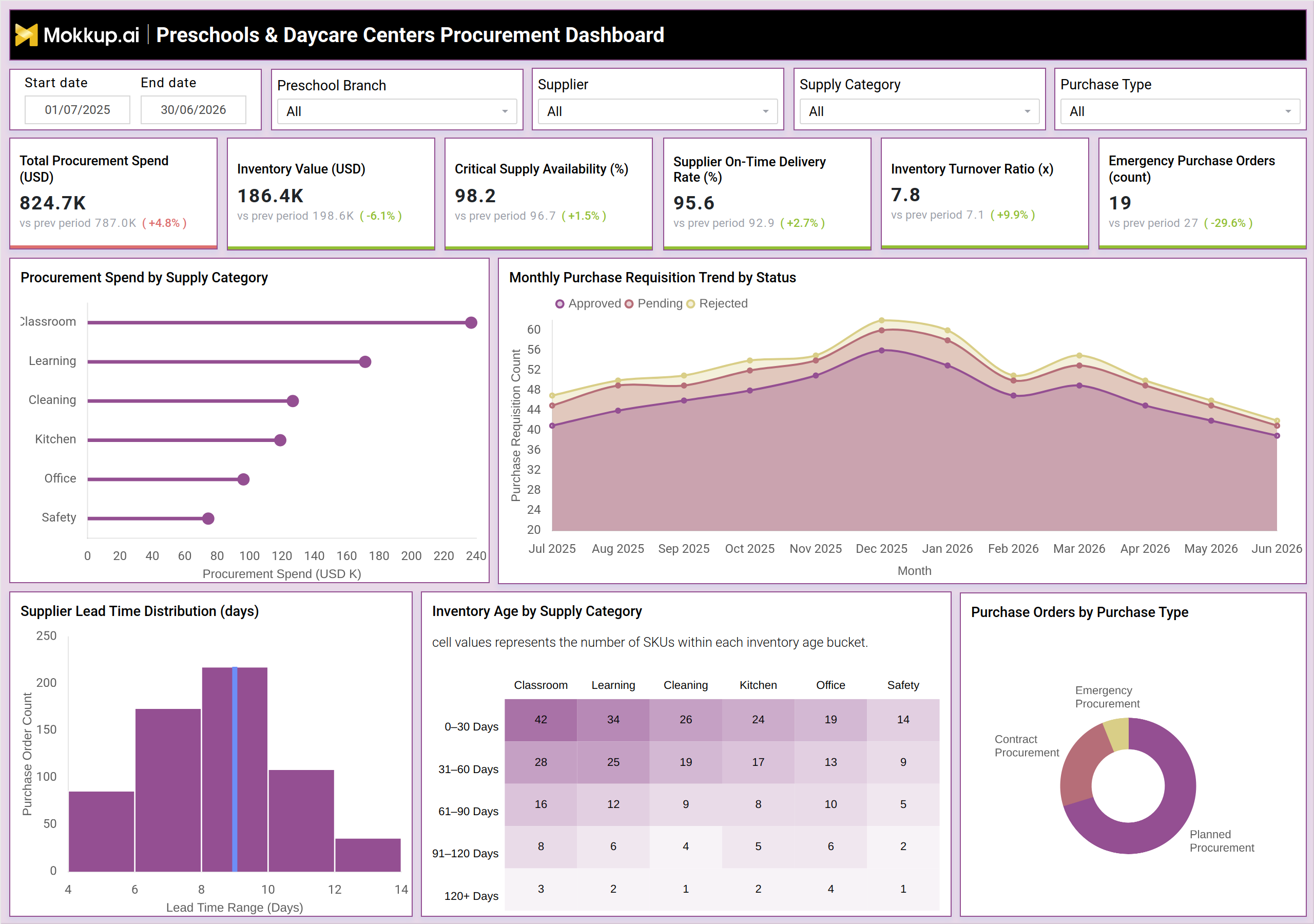
Task: Click the Feb 2026 axis label
Action: click(x=1013, y=548)
